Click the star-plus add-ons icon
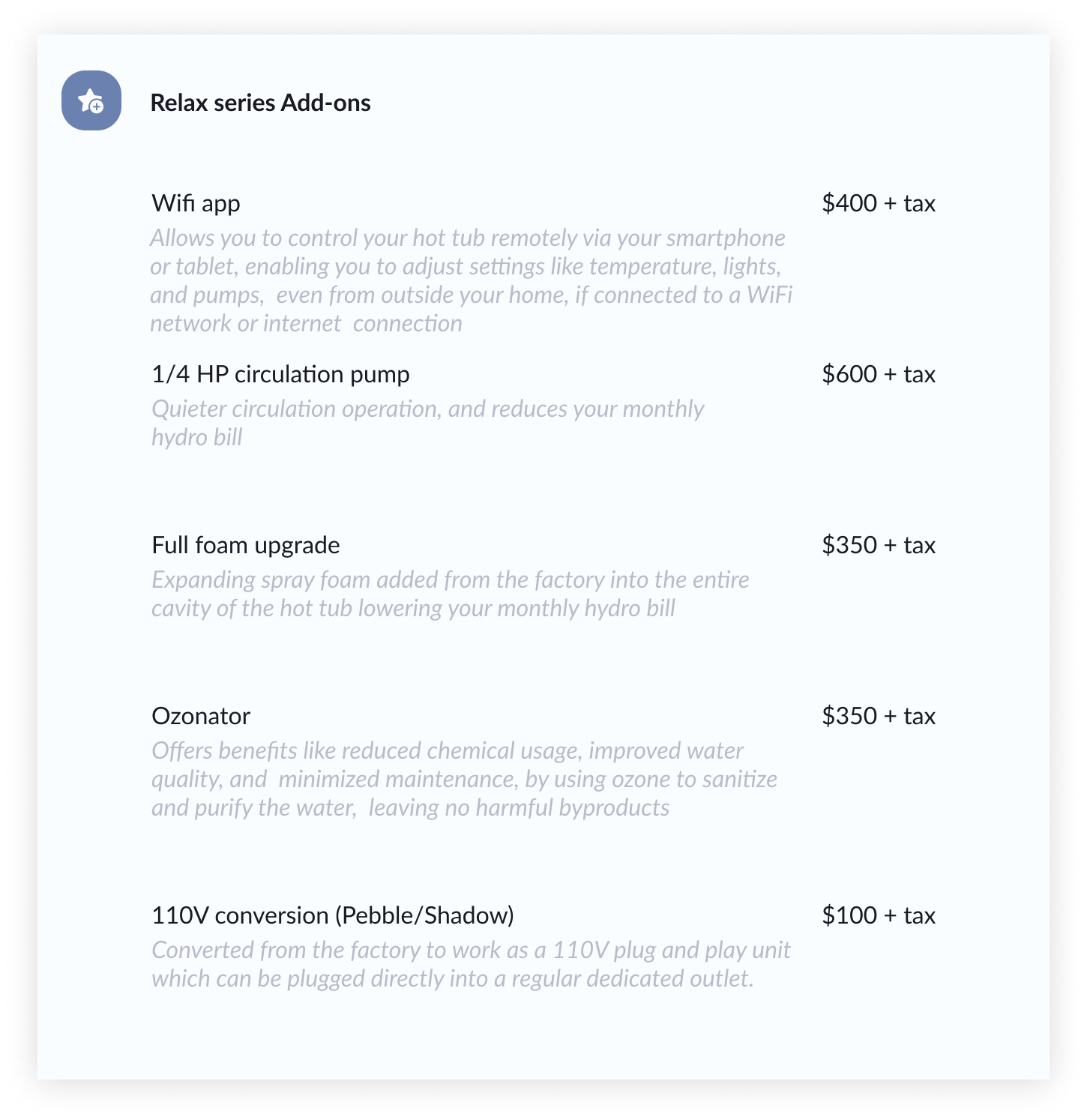 pyautogui.click(x=91, y=100)
